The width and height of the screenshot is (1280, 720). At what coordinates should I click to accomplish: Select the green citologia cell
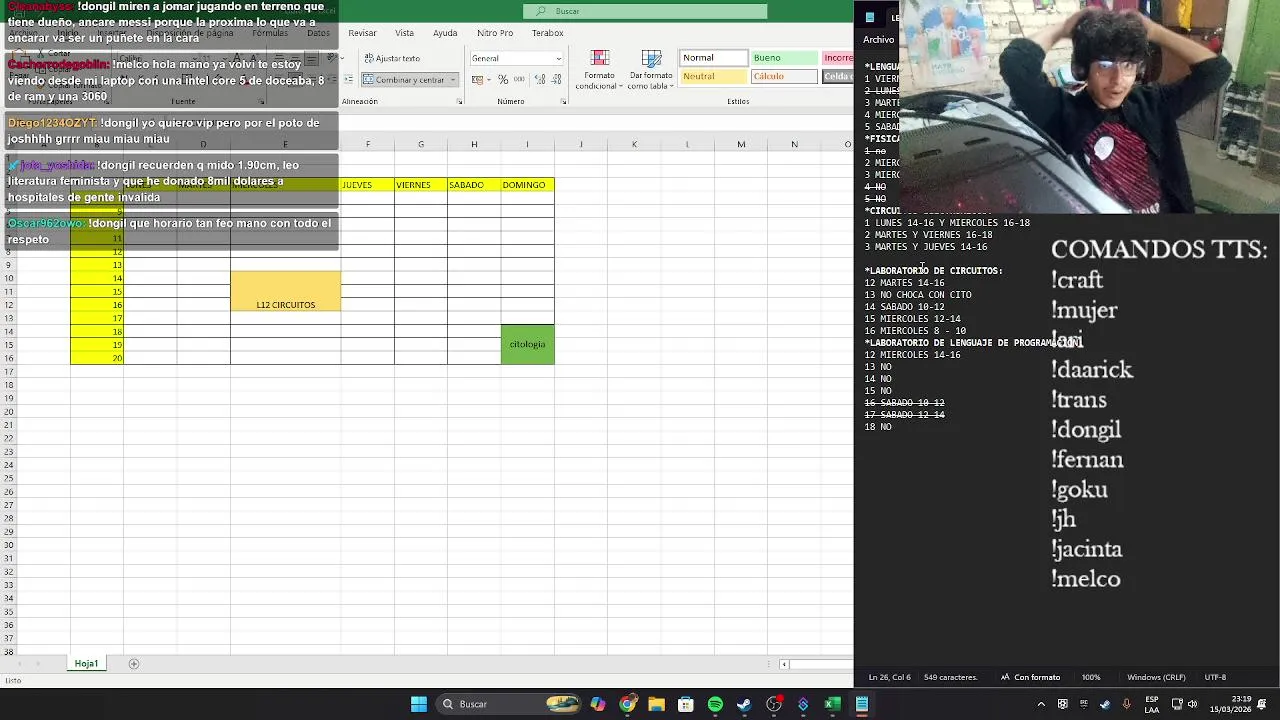click(527, 344)
